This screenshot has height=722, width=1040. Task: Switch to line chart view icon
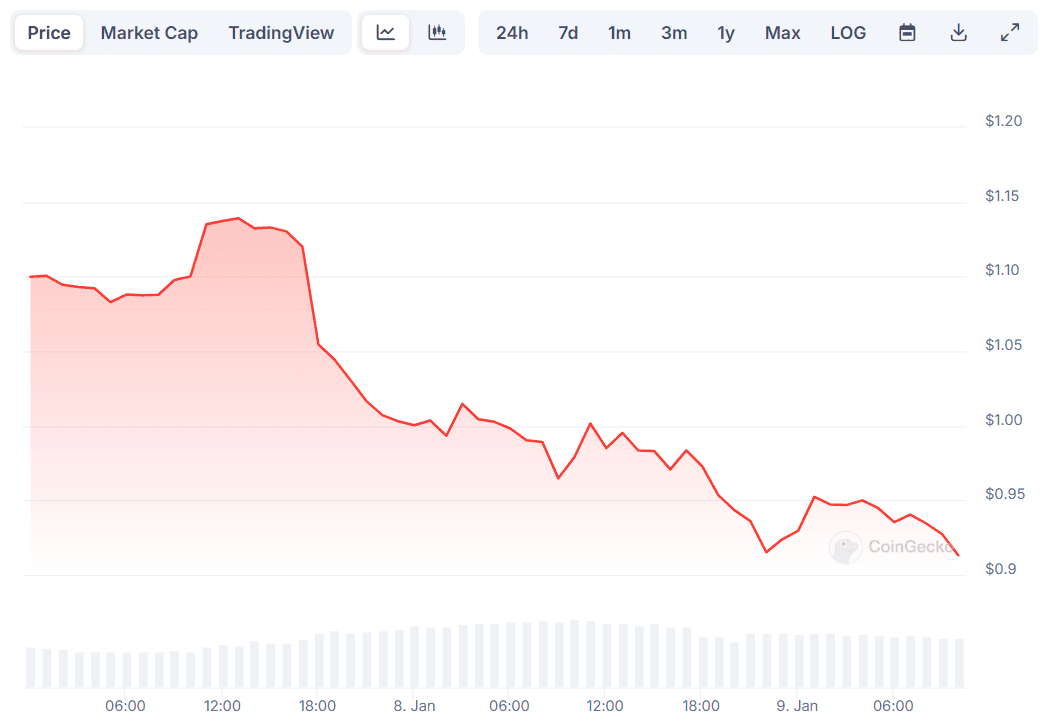[386, 33]
